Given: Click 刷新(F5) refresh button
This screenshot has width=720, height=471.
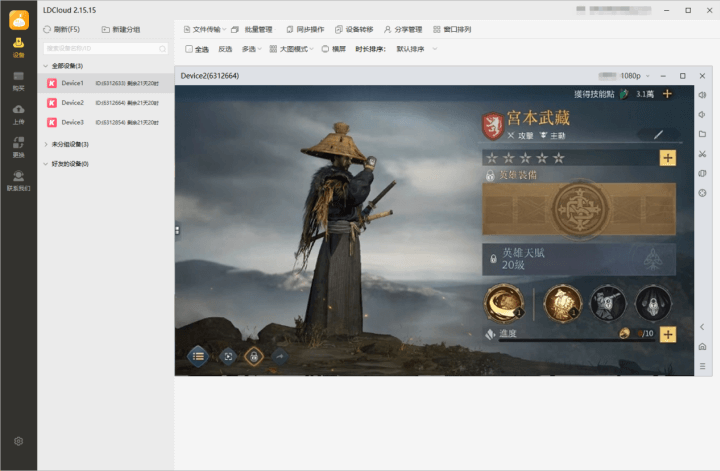Looking at the screenshot, I should click(x=62, y=29).
